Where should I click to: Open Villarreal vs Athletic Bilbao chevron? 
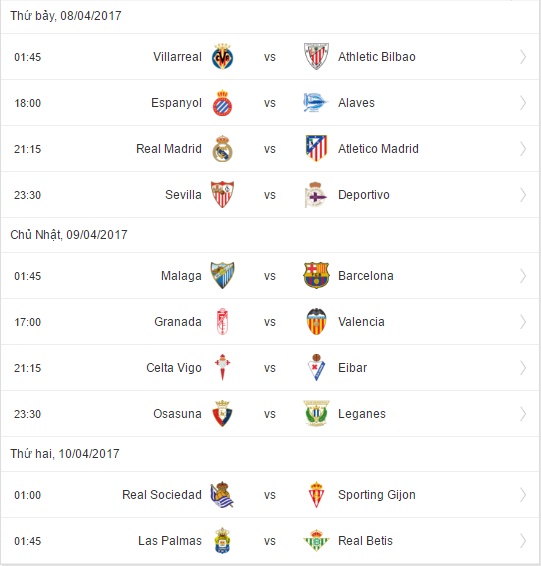point(523,57)
